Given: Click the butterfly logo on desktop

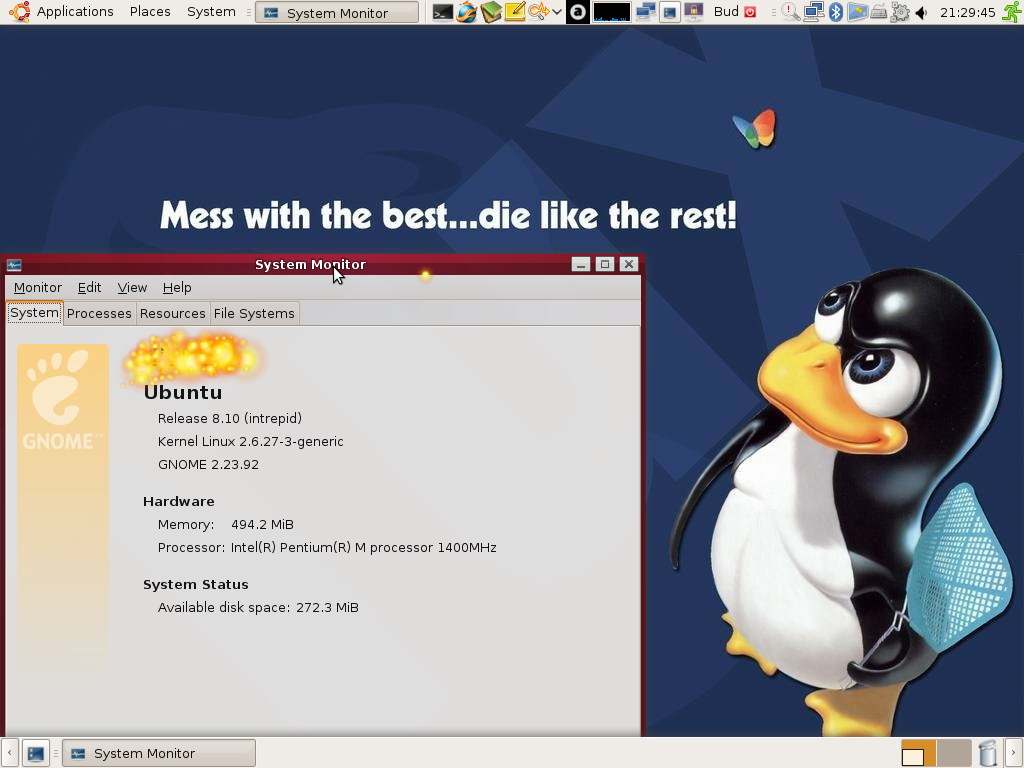Looking at the screenshot, I should pyautogui.click(x=754, y=129).
